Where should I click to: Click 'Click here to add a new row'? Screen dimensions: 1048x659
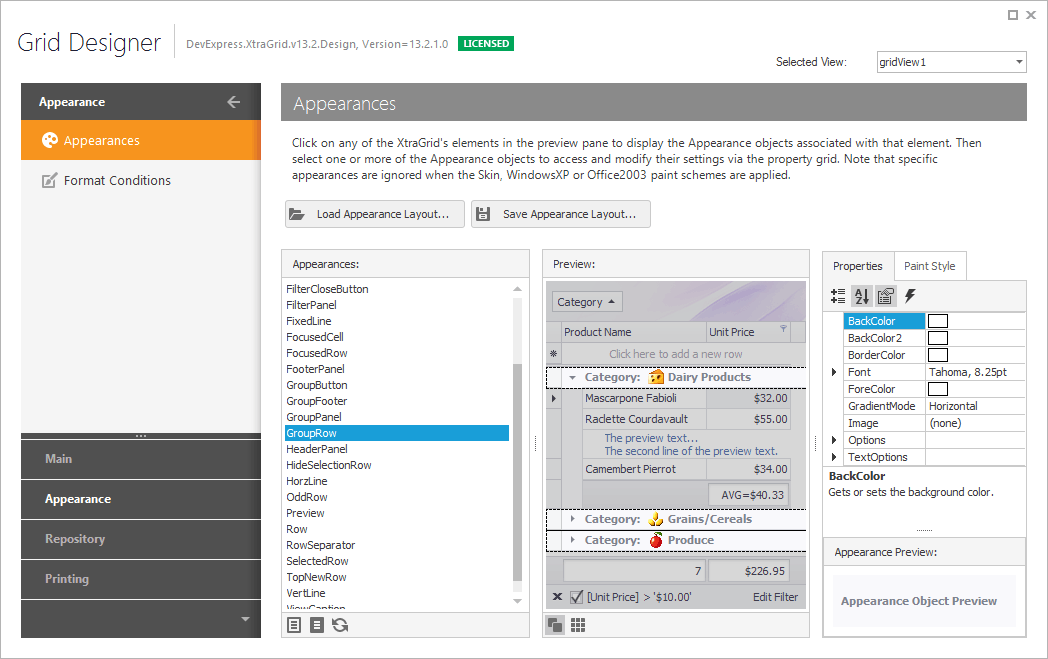tap(676, 354)
